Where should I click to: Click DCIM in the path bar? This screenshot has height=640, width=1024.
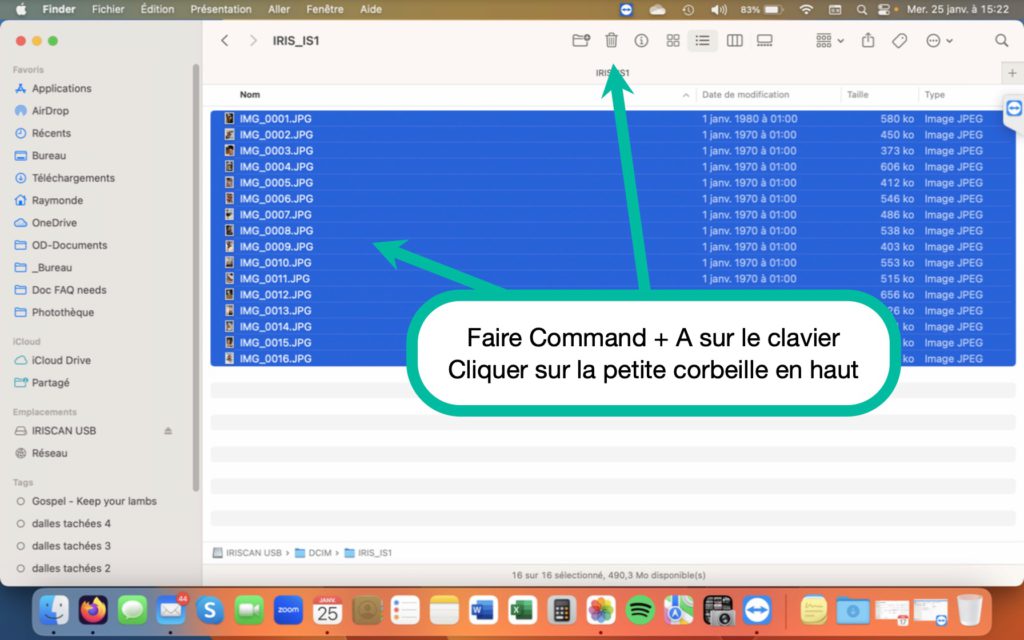(x=321, y=552)
